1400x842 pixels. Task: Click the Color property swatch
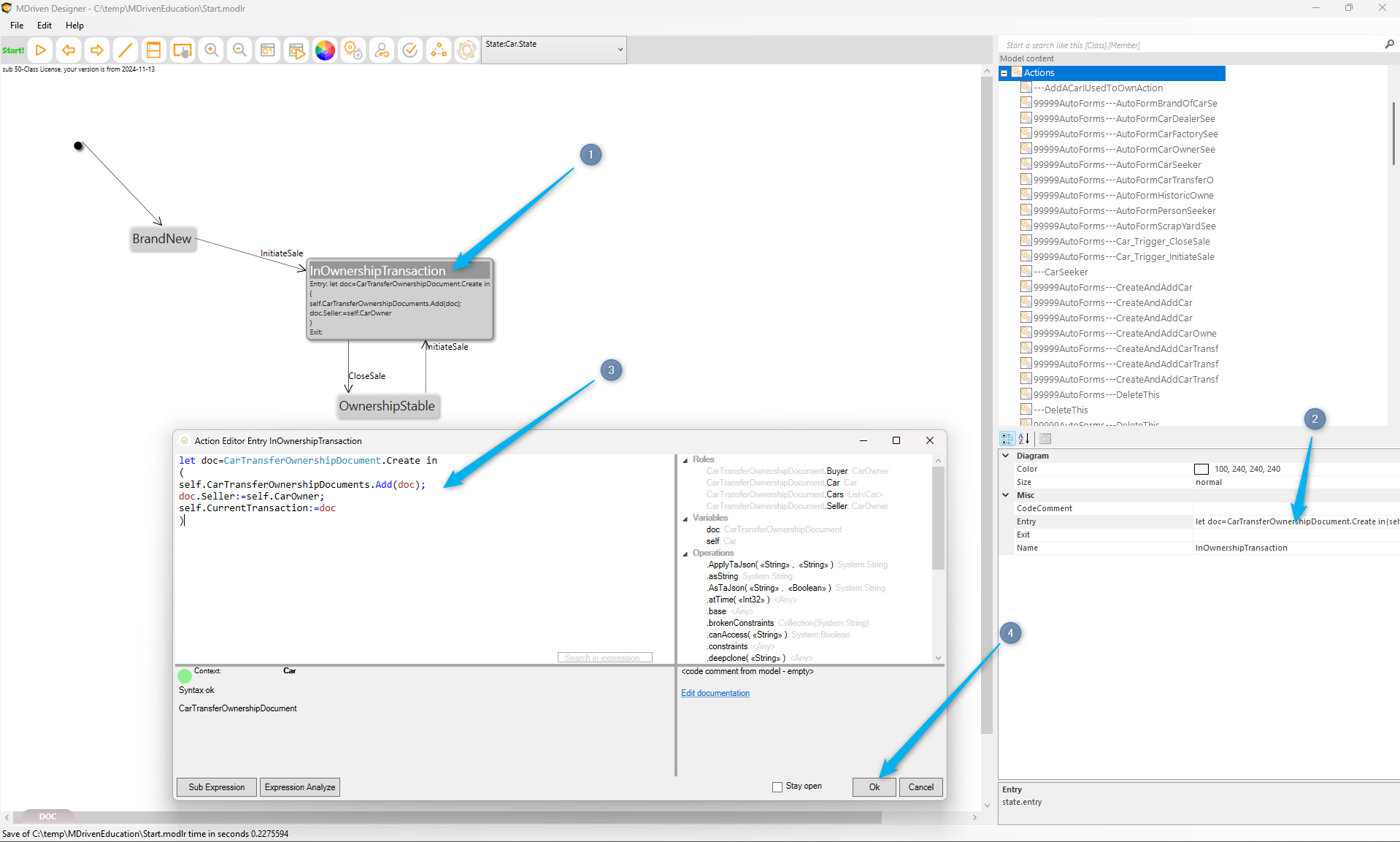[x=1201, y=470]
